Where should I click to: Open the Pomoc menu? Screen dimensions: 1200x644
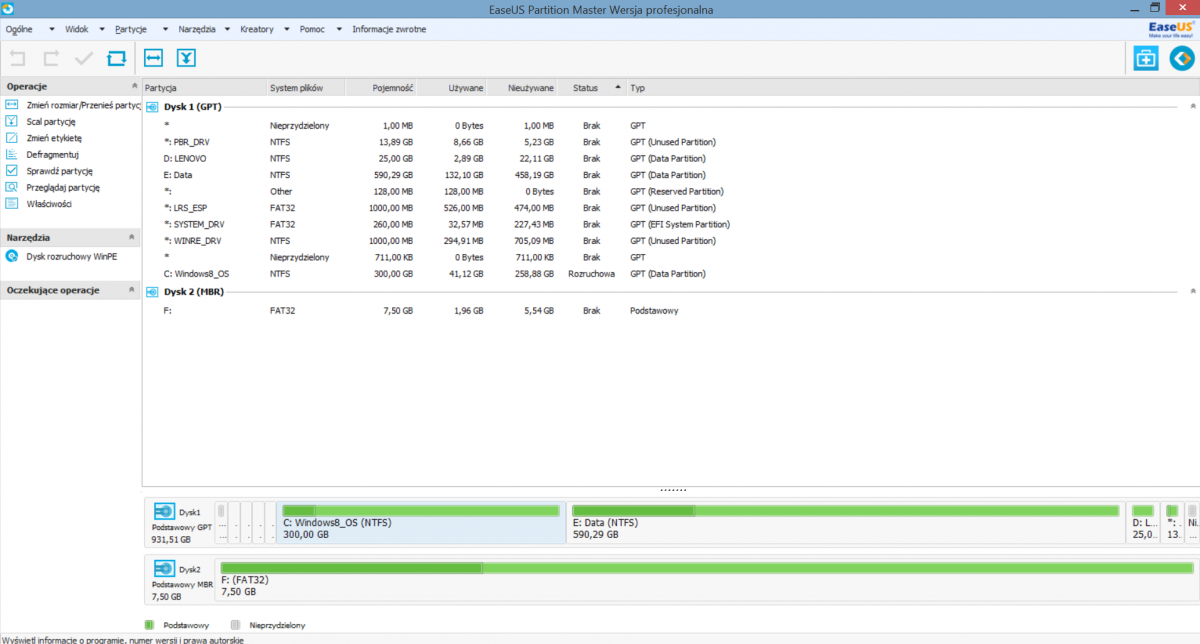312,29
